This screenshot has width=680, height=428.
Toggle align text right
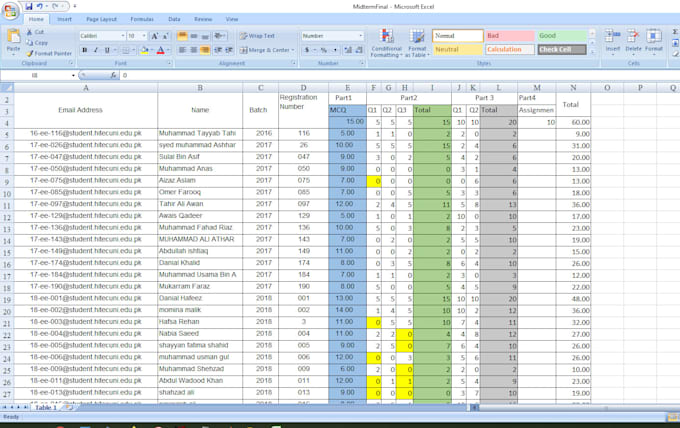[205, 50]
